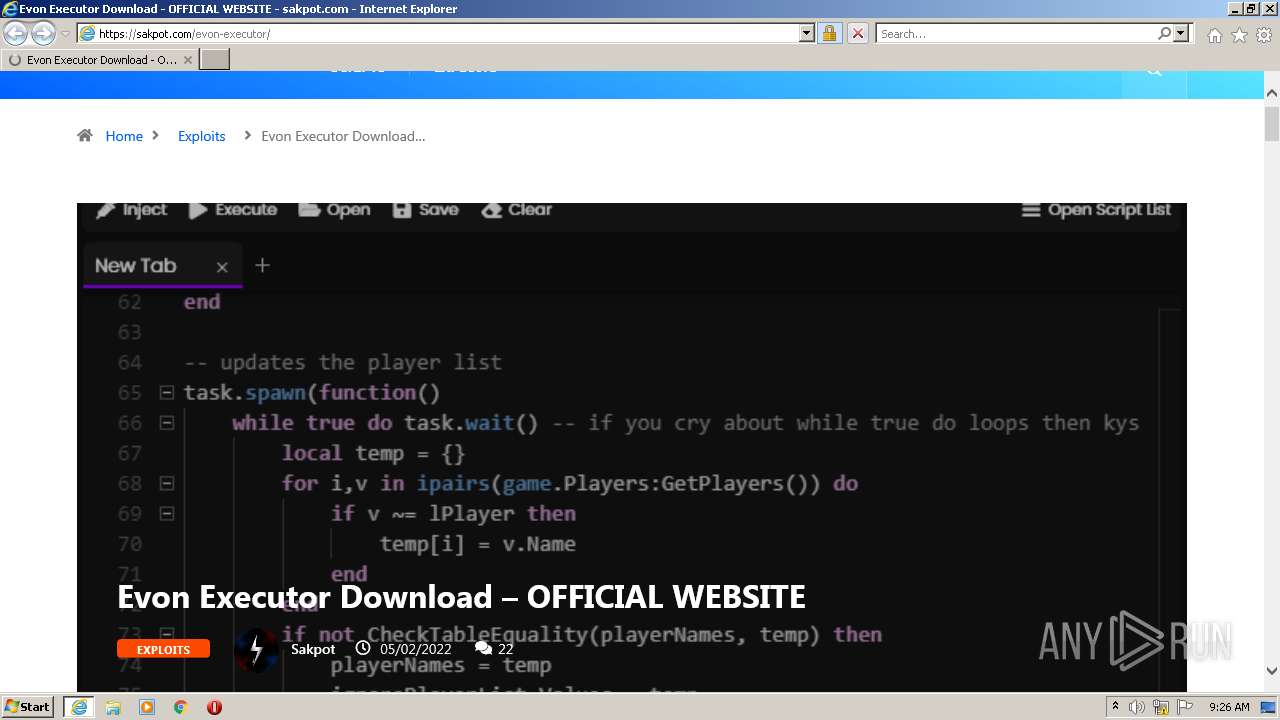This screenshot has height=720, width=1280.
Task: Follow the Home breadcrumb link
Action: click(124, 136)
